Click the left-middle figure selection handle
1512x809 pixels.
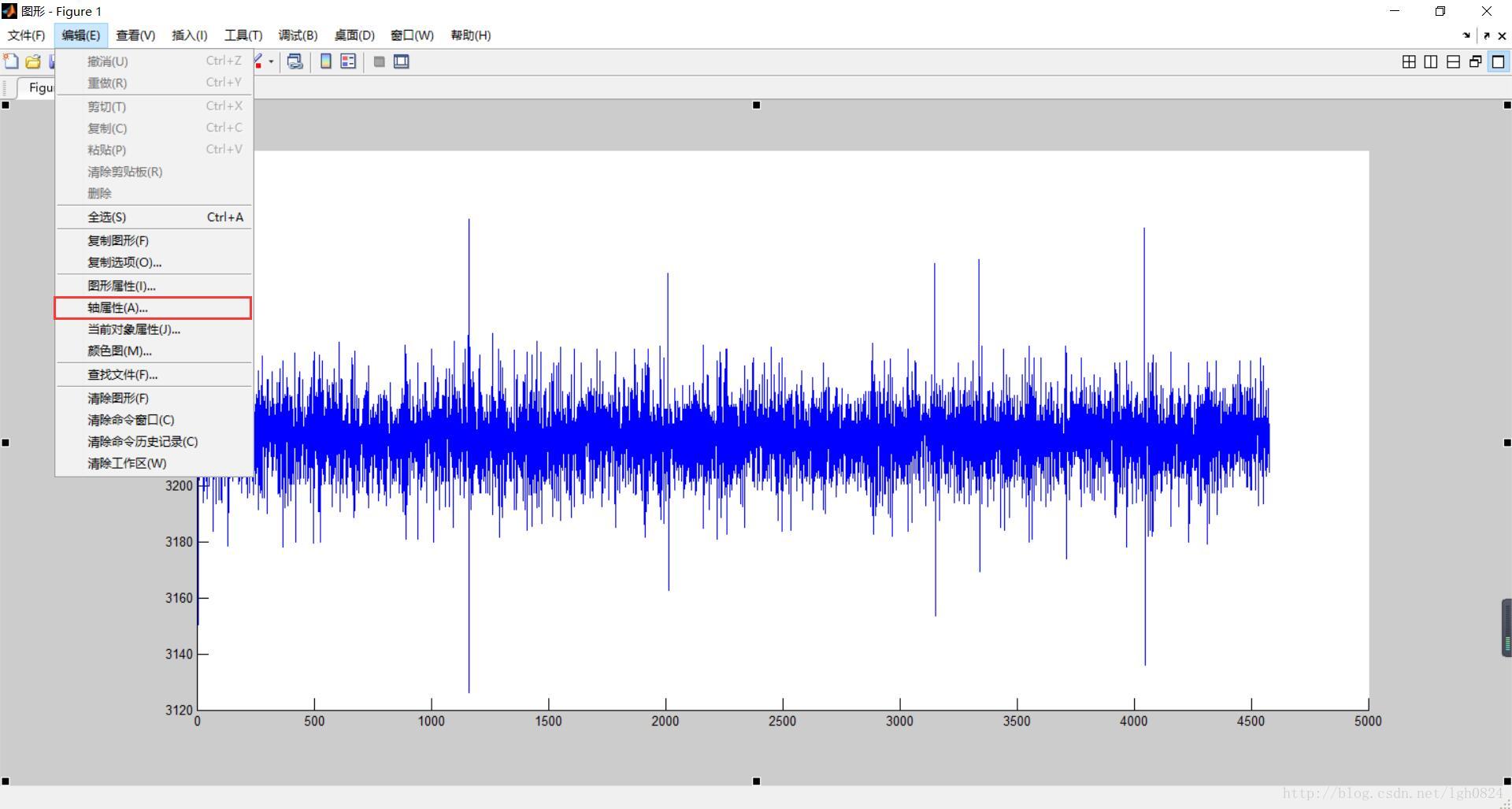6,443
